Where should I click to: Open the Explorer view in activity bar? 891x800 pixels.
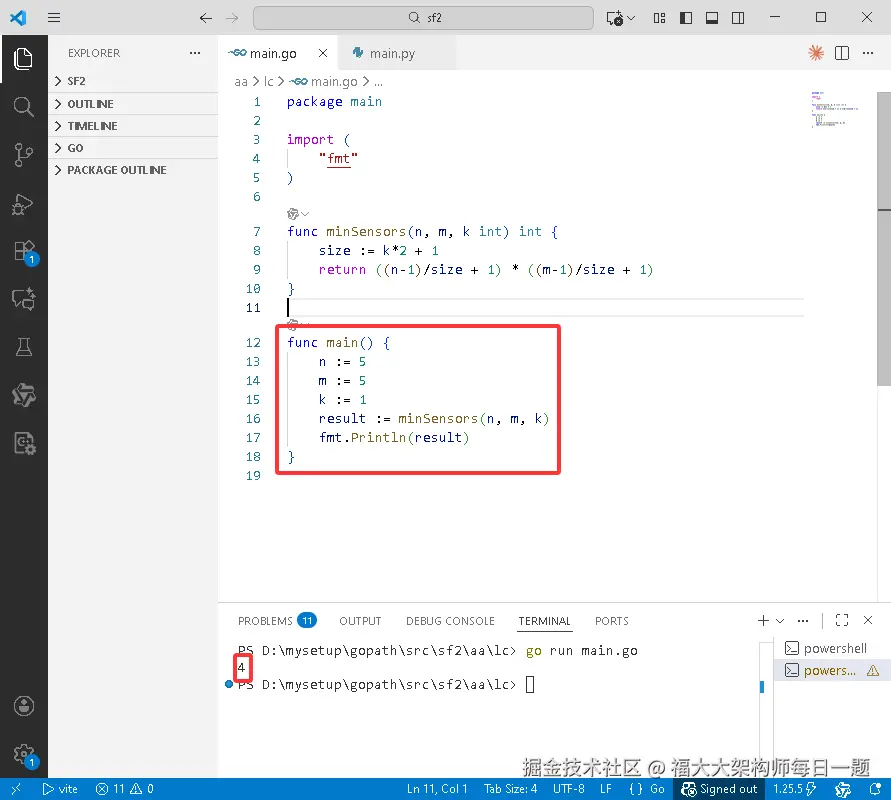[23, 59]
